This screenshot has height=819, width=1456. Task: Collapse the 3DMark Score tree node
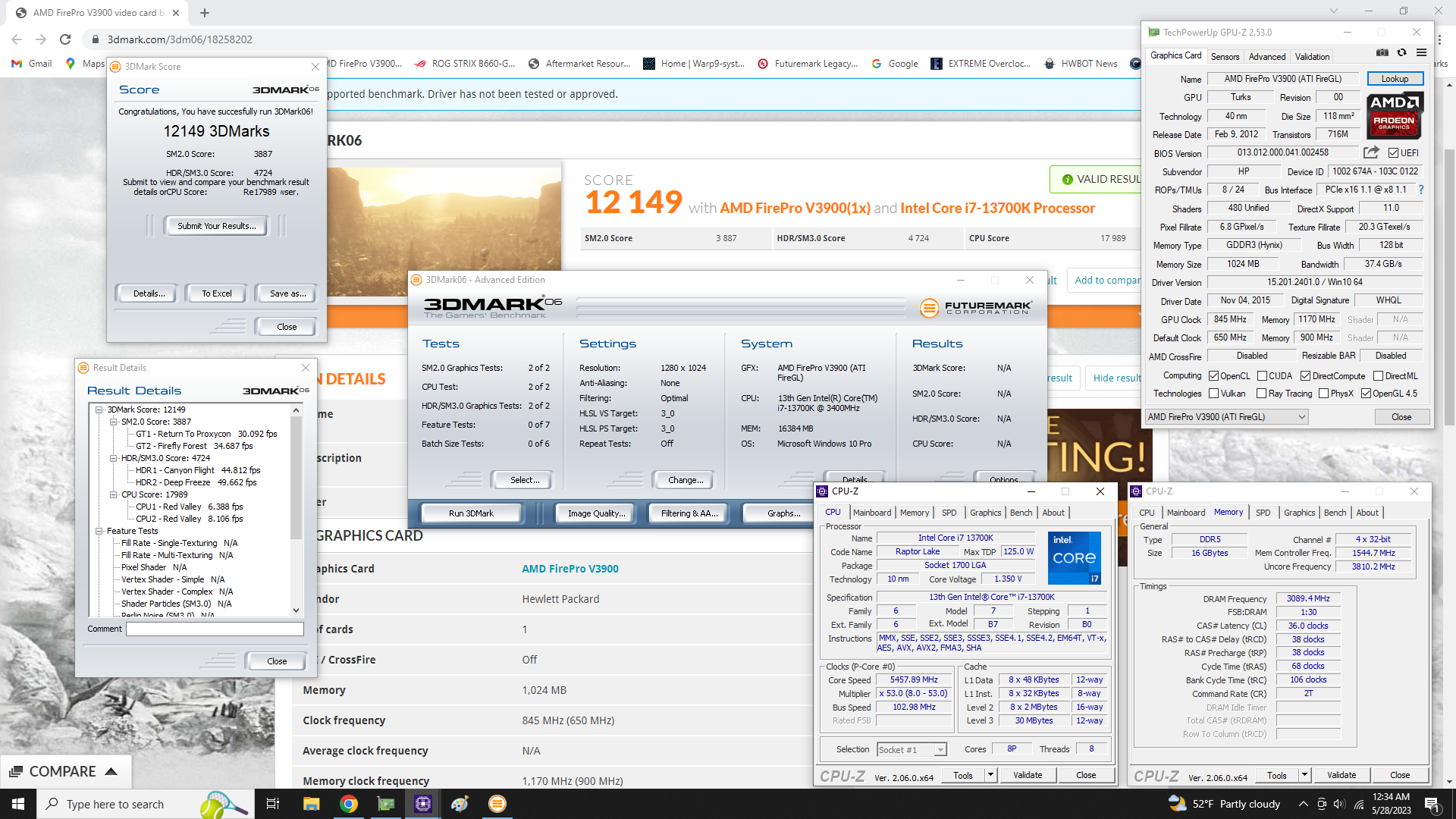coord(99,409)
